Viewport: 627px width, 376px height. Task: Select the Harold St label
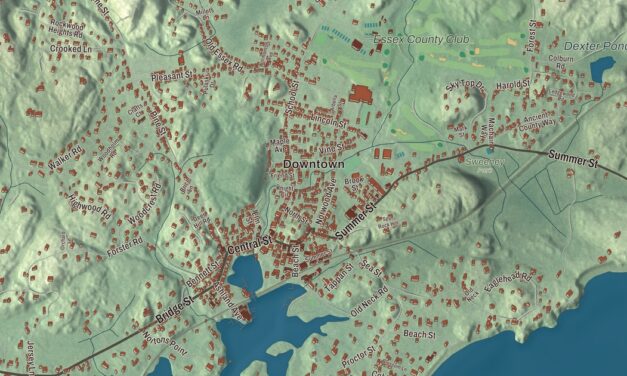[x=513, y=85]
